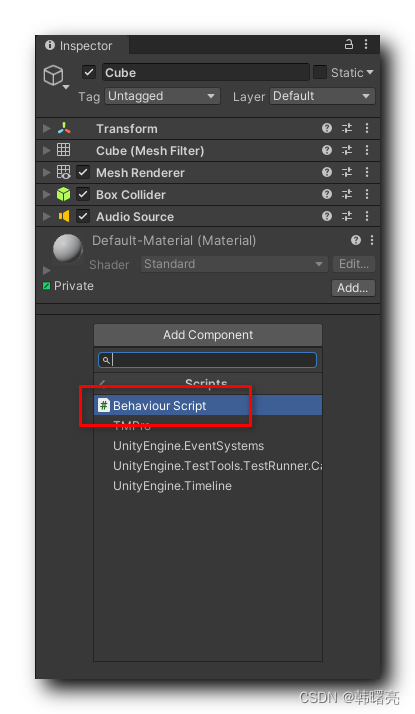415x714 pixels.
Task: Click the Inspector lock icon
Action: coord(348,44)
